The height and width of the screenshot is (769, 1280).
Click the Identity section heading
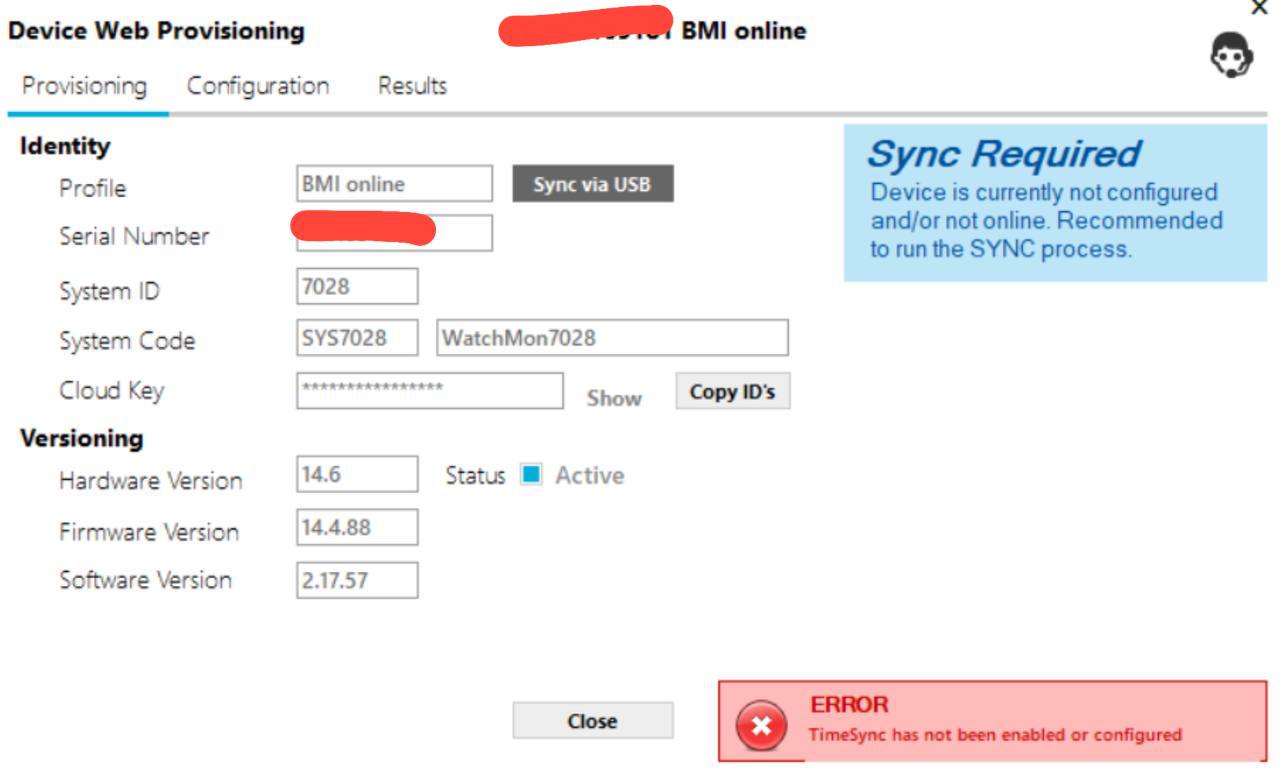65,146
